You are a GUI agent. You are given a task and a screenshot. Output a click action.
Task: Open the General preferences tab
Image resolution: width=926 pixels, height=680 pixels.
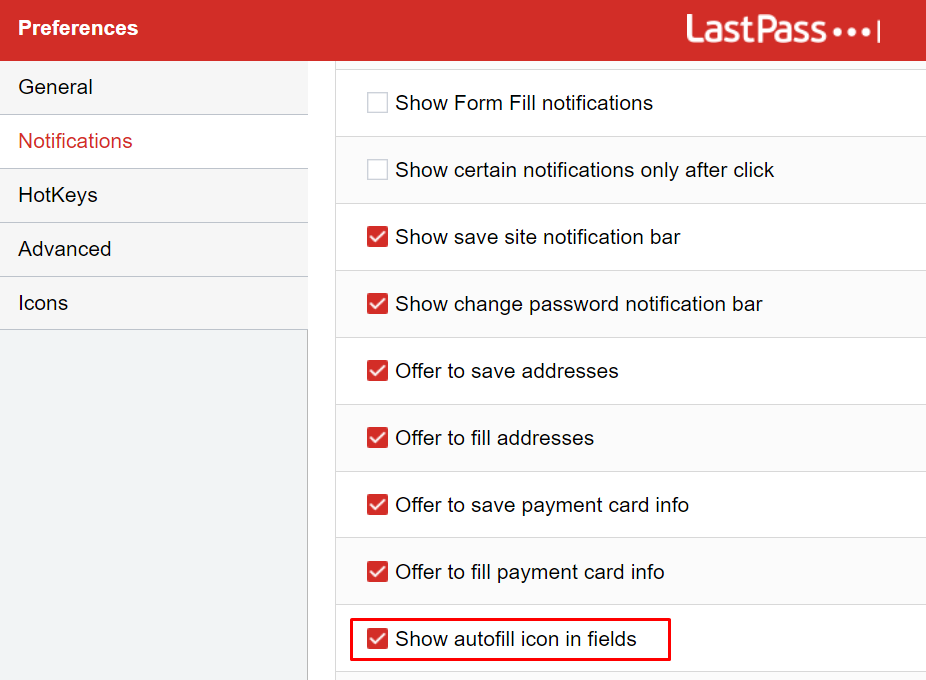point(154,87)
